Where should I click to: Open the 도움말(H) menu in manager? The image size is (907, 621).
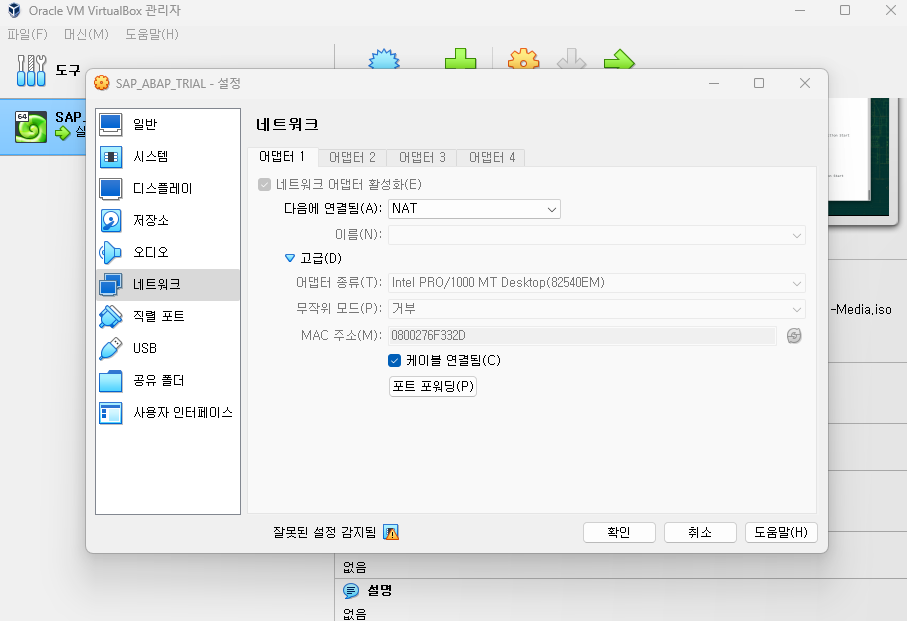coord(152,34)
